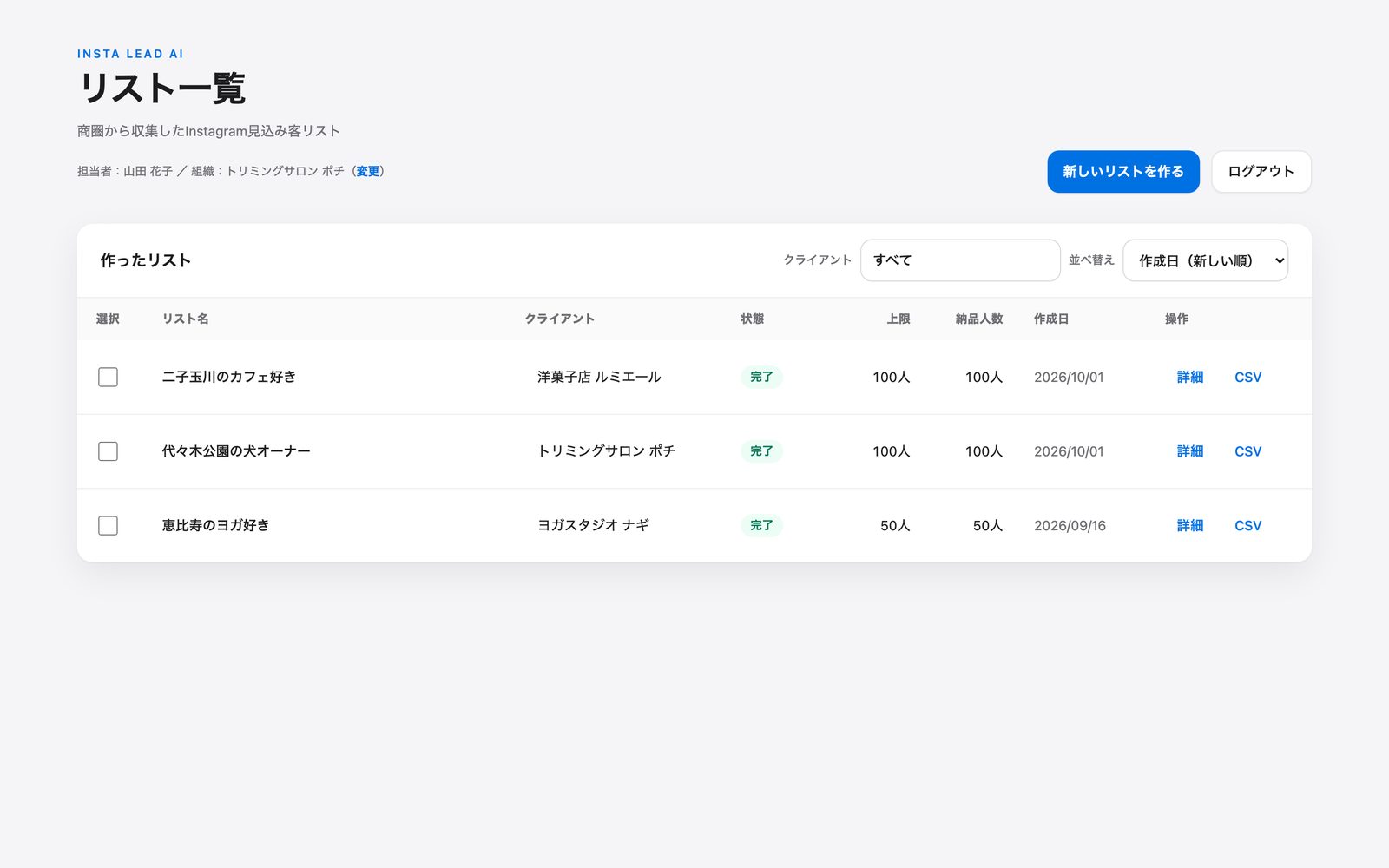This screenshot has width=1389, height=868.
Task: Click list name 二子玉川のカフェ好き
Action: (x=229, y=377)
